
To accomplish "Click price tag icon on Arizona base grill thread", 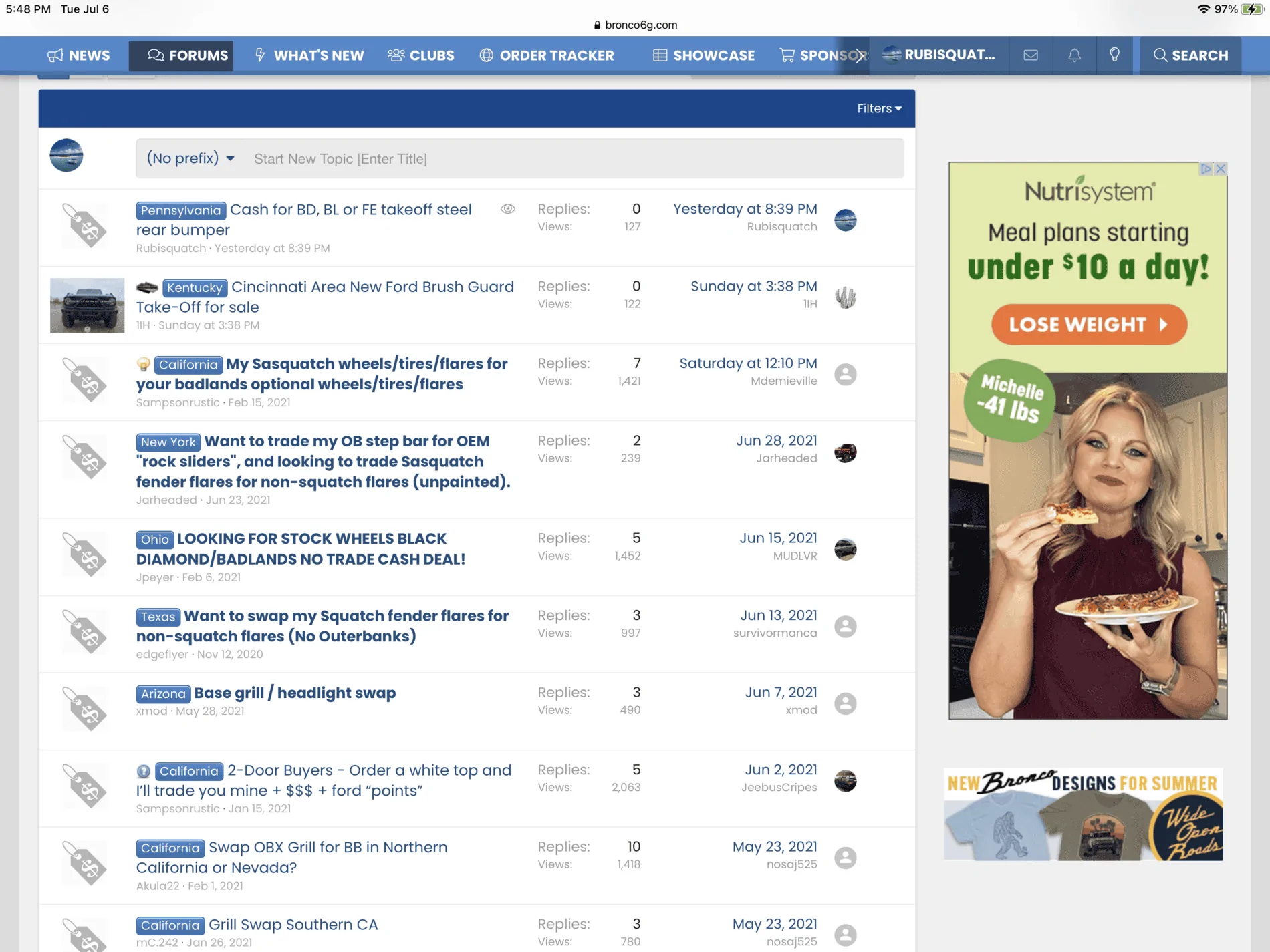I will pos(85,709).
